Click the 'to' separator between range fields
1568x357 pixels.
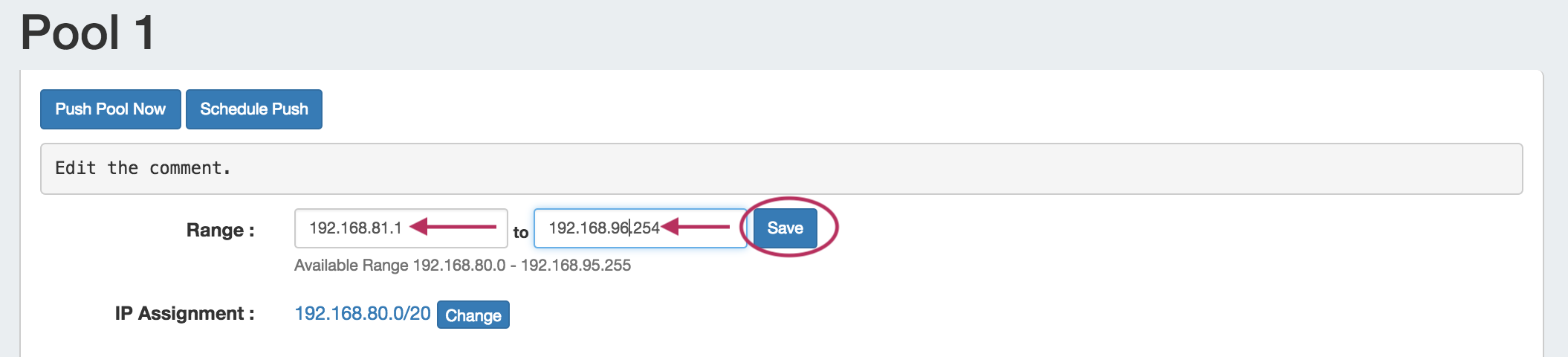521,233
